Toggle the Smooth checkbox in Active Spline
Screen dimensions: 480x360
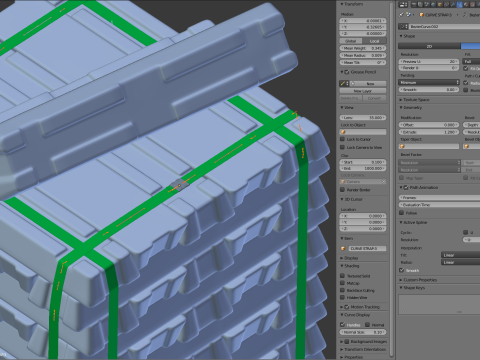tap(402, 270)
